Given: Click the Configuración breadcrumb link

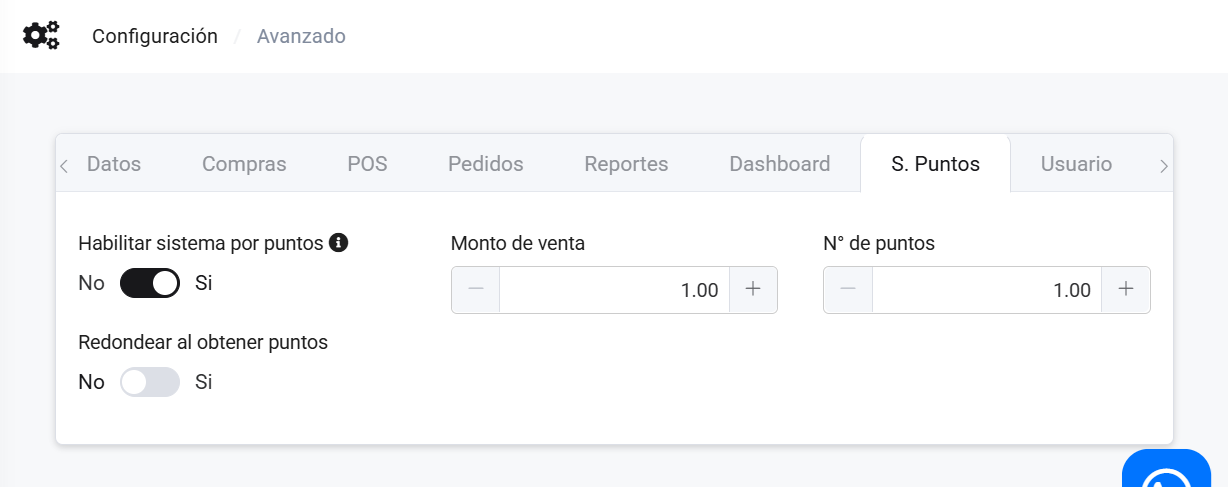Looking at the screenshot, I should 155,36.
